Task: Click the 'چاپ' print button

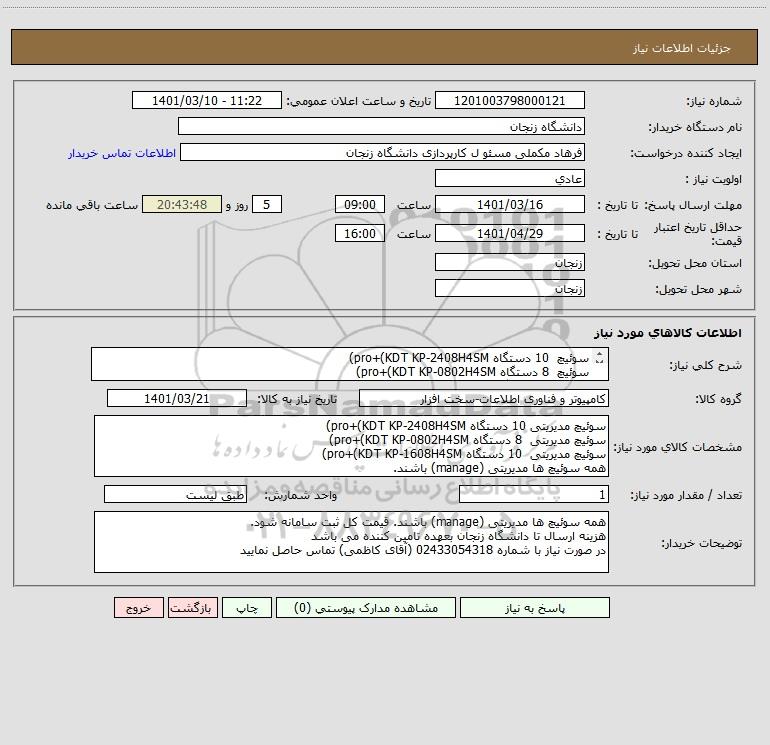Action: tap(247, 608)
